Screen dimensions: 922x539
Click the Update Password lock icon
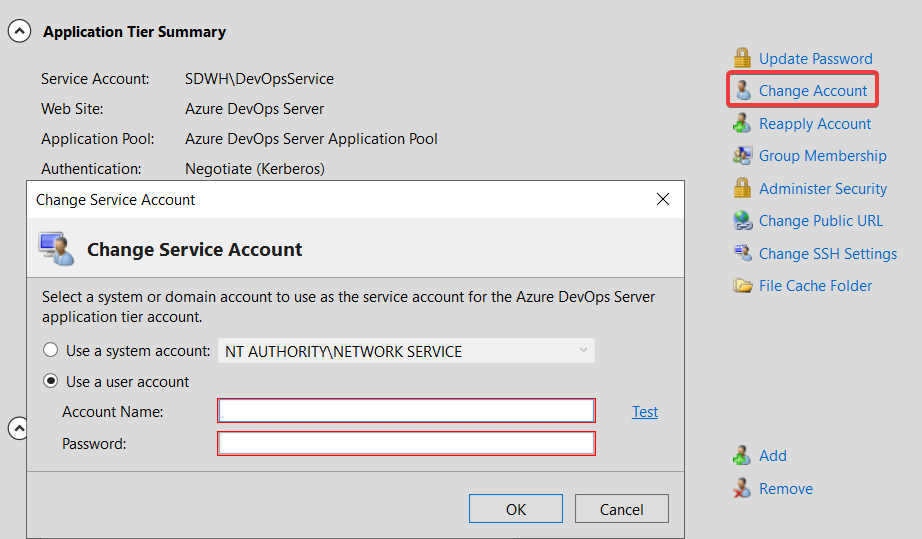tap(742, 58)
